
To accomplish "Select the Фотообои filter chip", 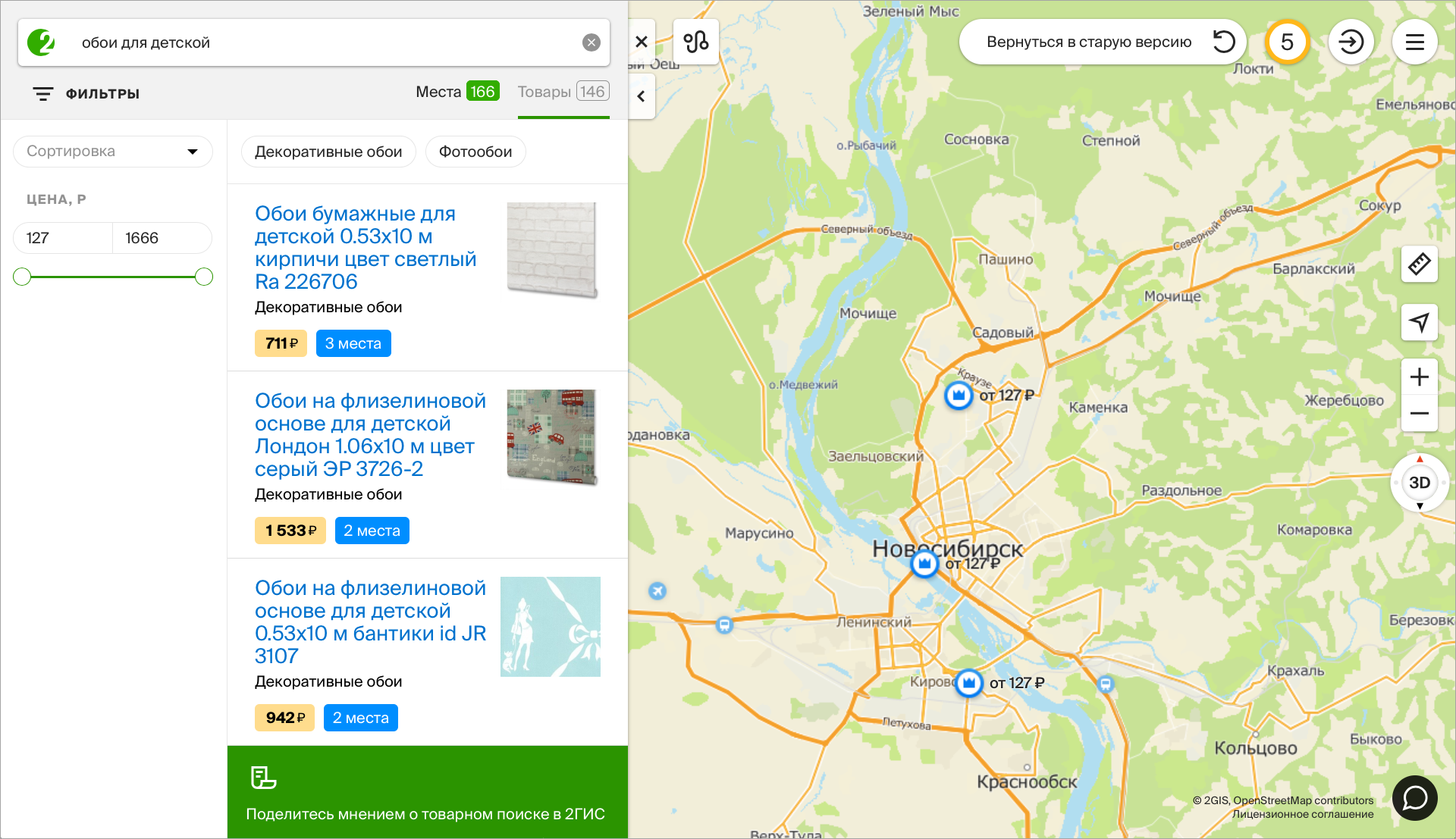I will point(475,152).
